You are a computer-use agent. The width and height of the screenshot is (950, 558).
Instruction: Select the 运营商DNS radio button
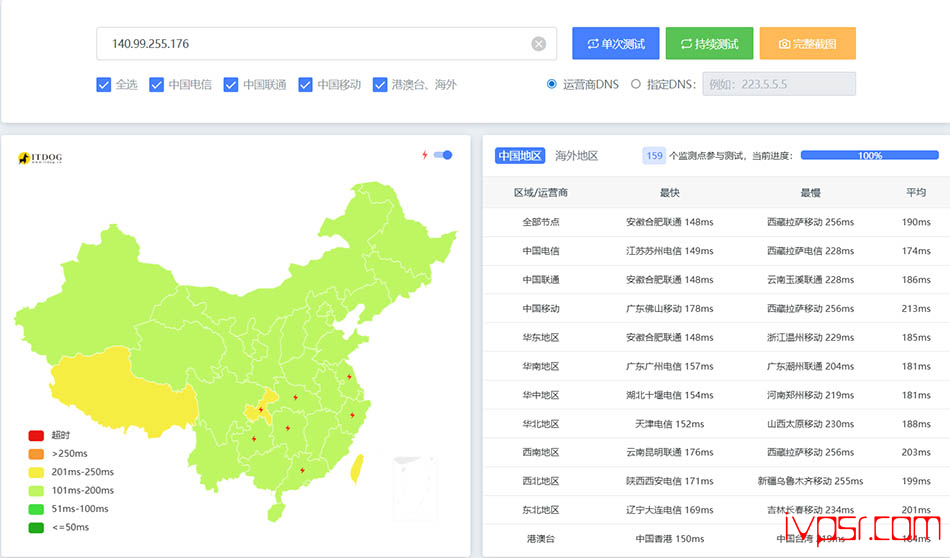click(x=551, y=84)
